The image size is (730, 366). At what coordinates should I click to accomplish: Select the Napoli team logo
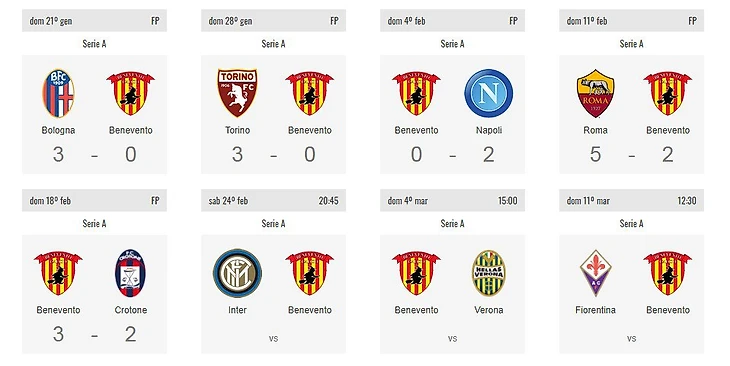[488, 93]
